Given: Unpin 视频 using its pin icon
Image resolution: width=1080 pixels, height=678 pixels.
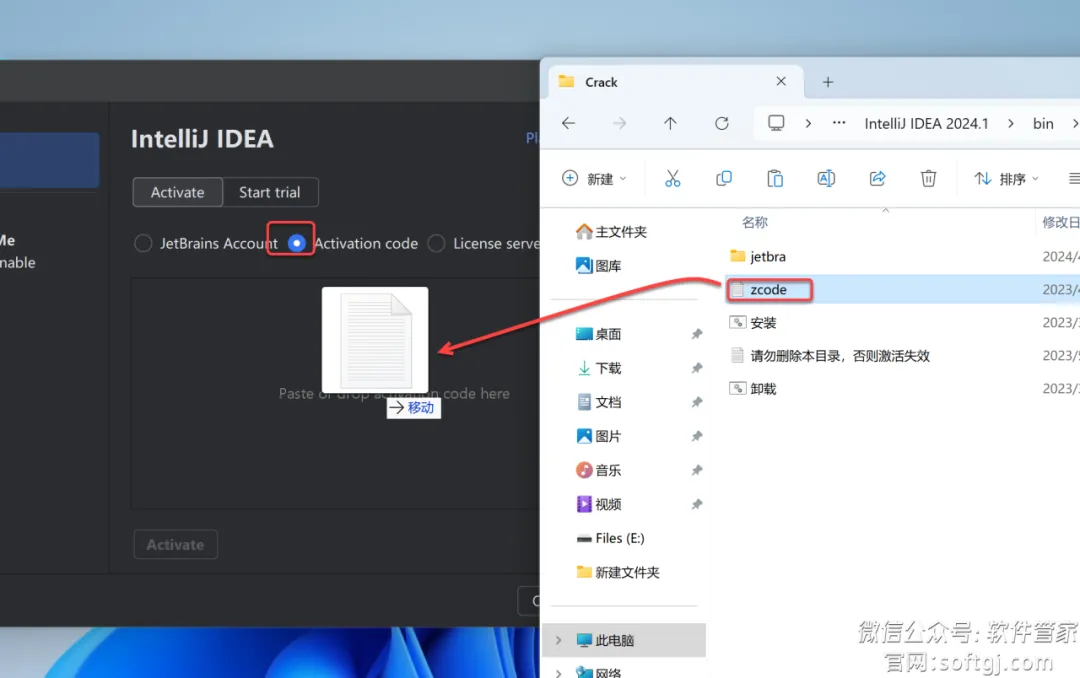Looking at the screenshot, I should [697, 504].
